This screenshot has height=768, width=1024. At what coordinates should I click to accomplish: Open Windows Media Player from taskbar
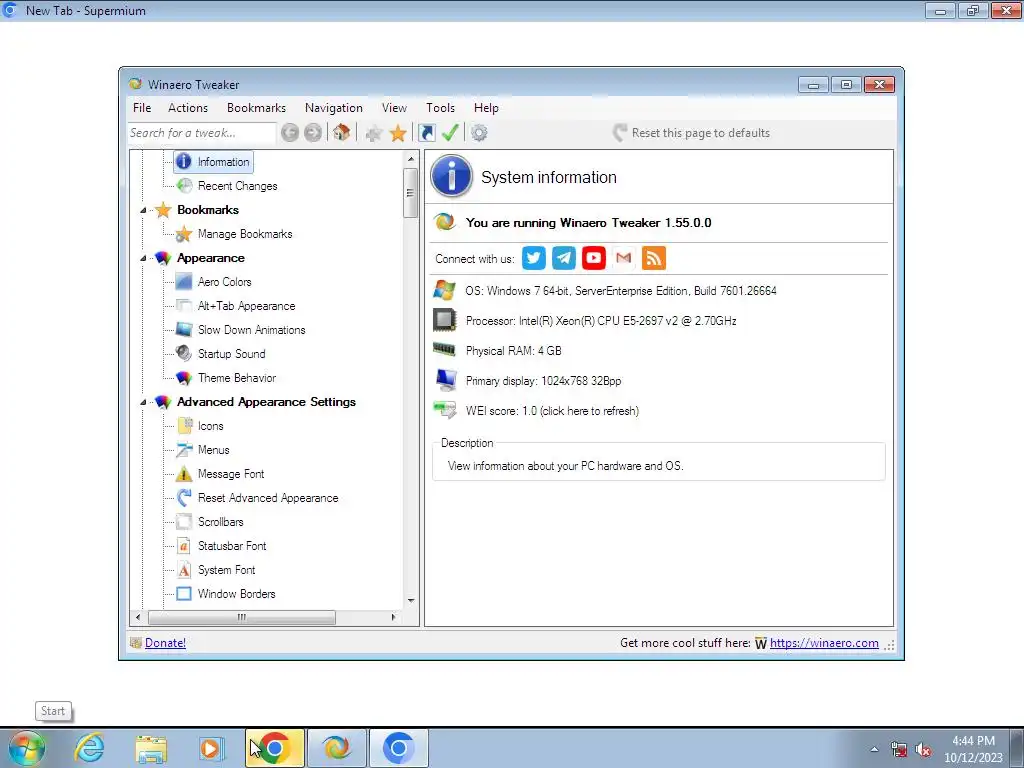pyautogui.click(x=212, y=749)
